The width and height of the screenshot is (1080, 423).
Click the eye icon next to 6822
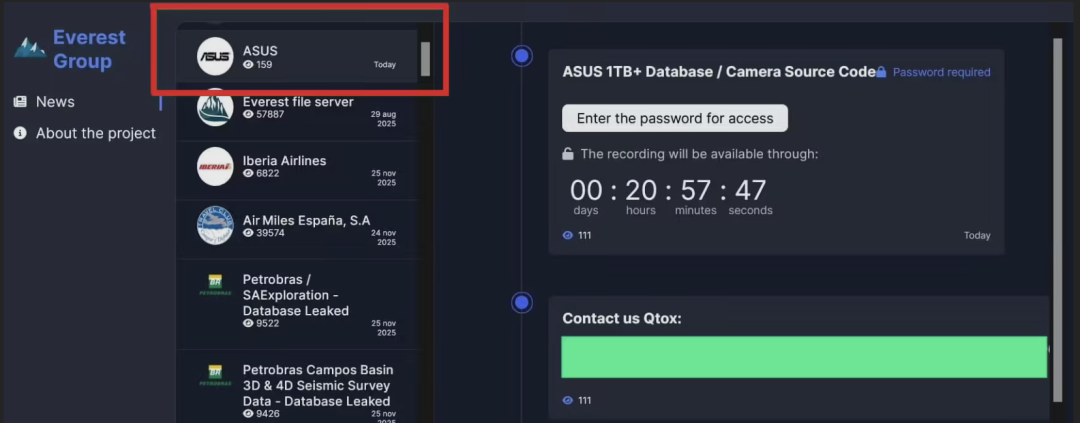point(248,173)
